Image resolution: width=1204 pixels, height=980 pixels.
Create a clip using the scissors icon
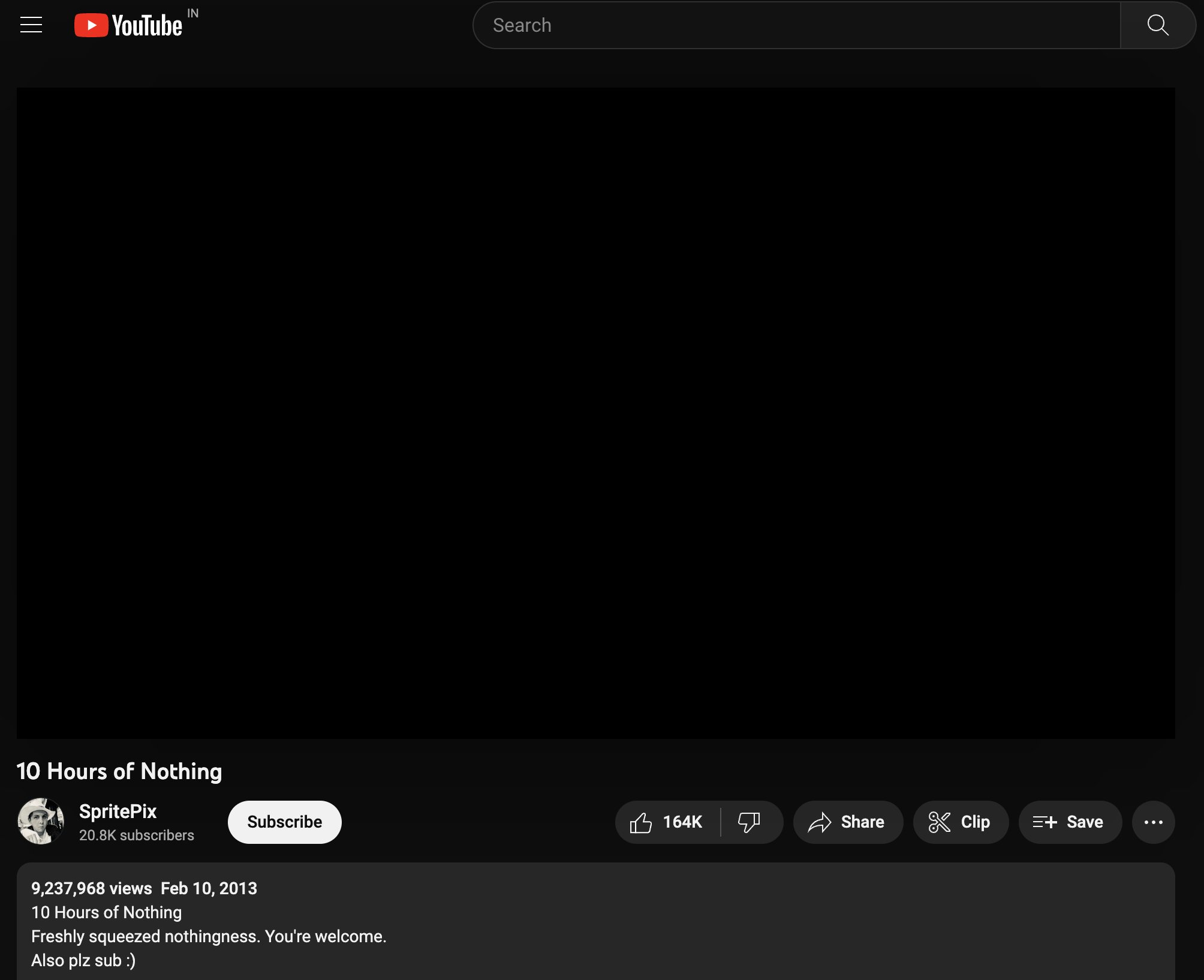click(x=960, y=822)
